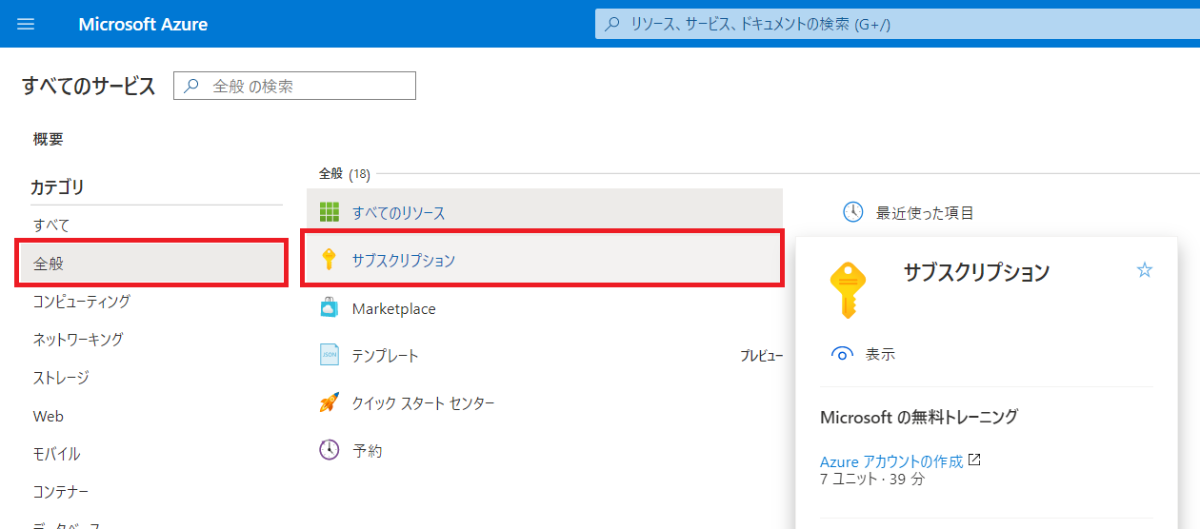Select the コンピューティング category

(x=81, y=301)
